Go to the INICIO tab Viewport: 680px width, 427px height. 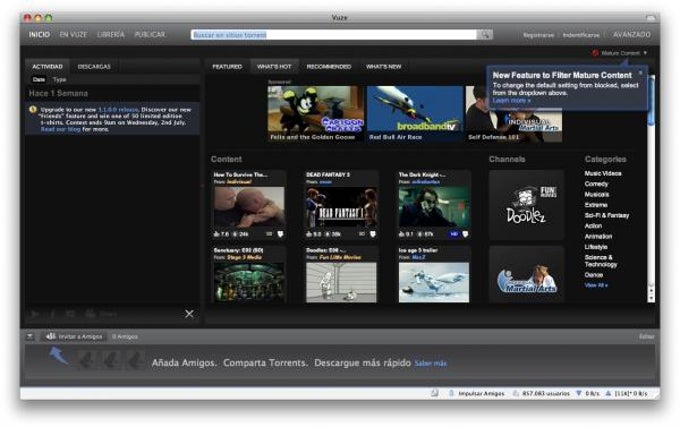39,35
